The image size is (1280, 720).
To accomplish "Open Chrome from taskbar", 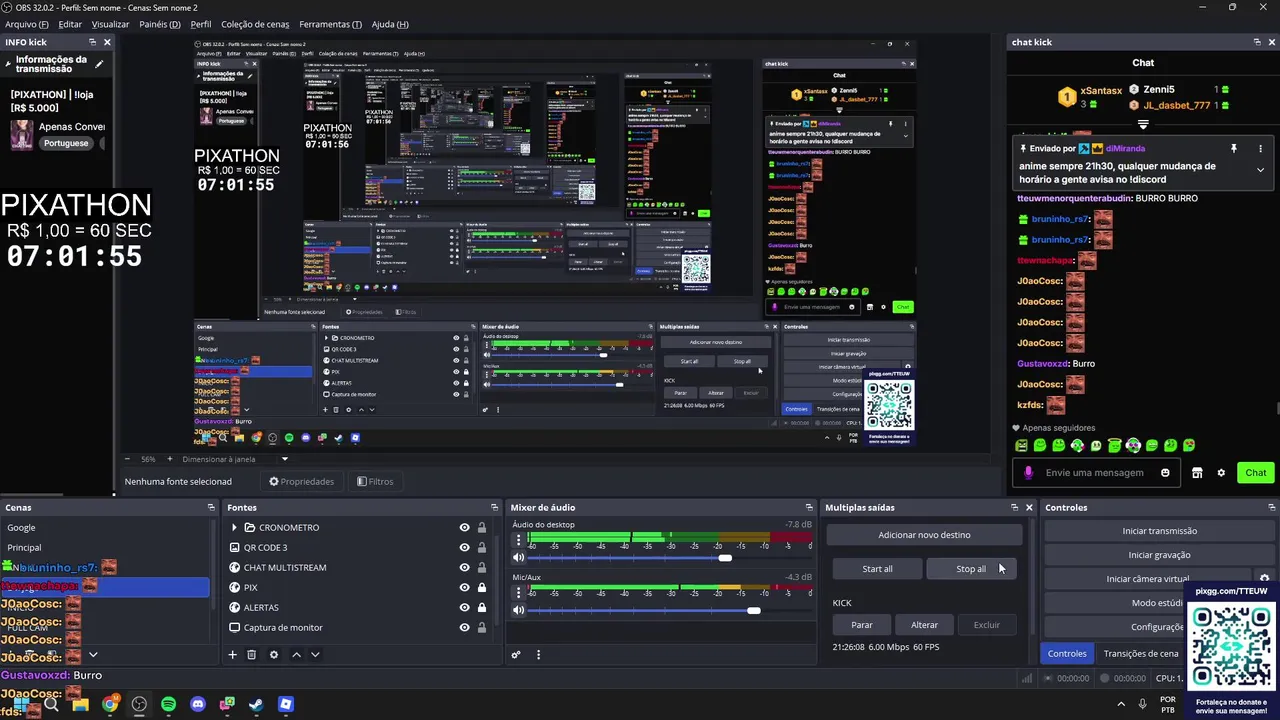I will [110, 704].
